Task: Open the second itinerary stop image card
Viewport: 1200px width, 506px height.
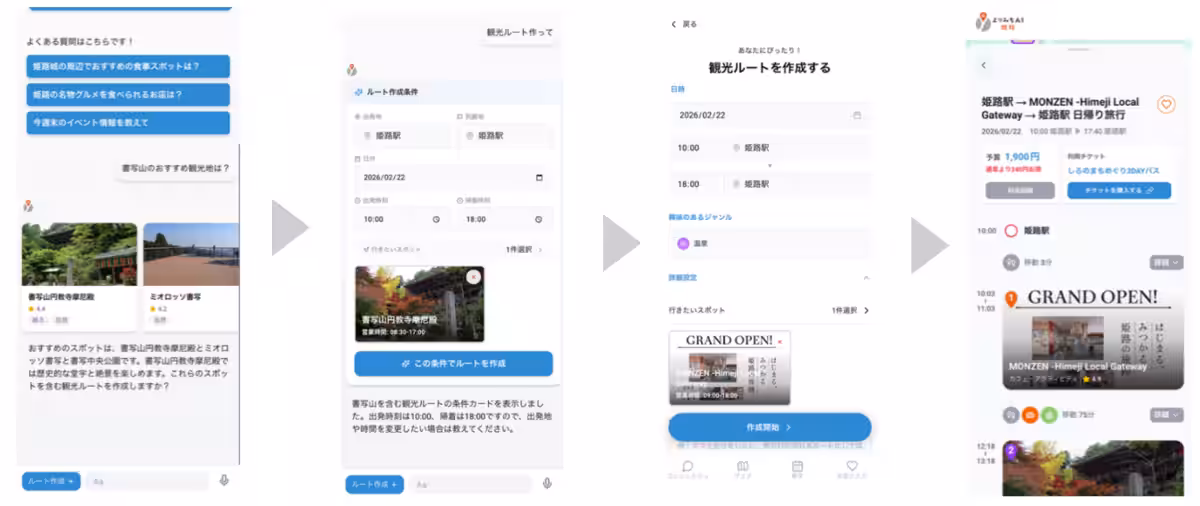Action: click(x=1092, y=468)
